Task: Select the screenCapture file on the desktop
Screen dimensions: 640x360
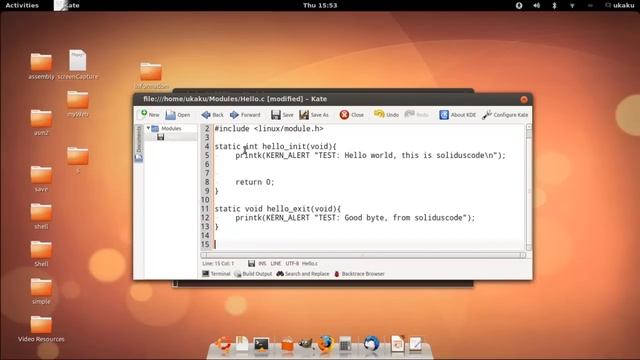Action: click(x=78, y=64)
